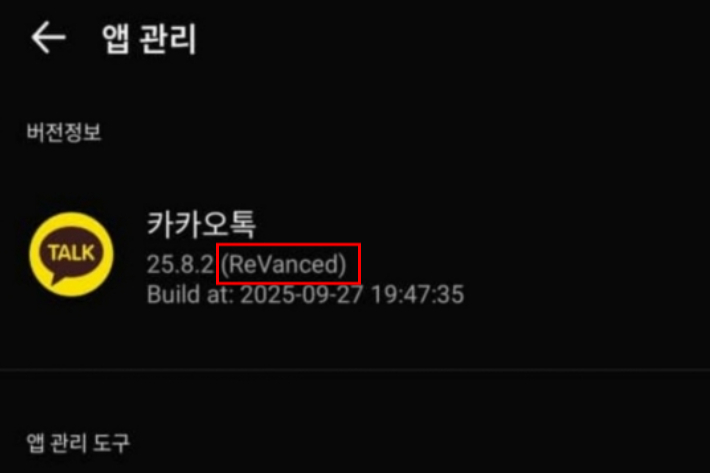Click the version number 25.8.2
Viewport: 710px width, 473px height.
pos(180,264)
